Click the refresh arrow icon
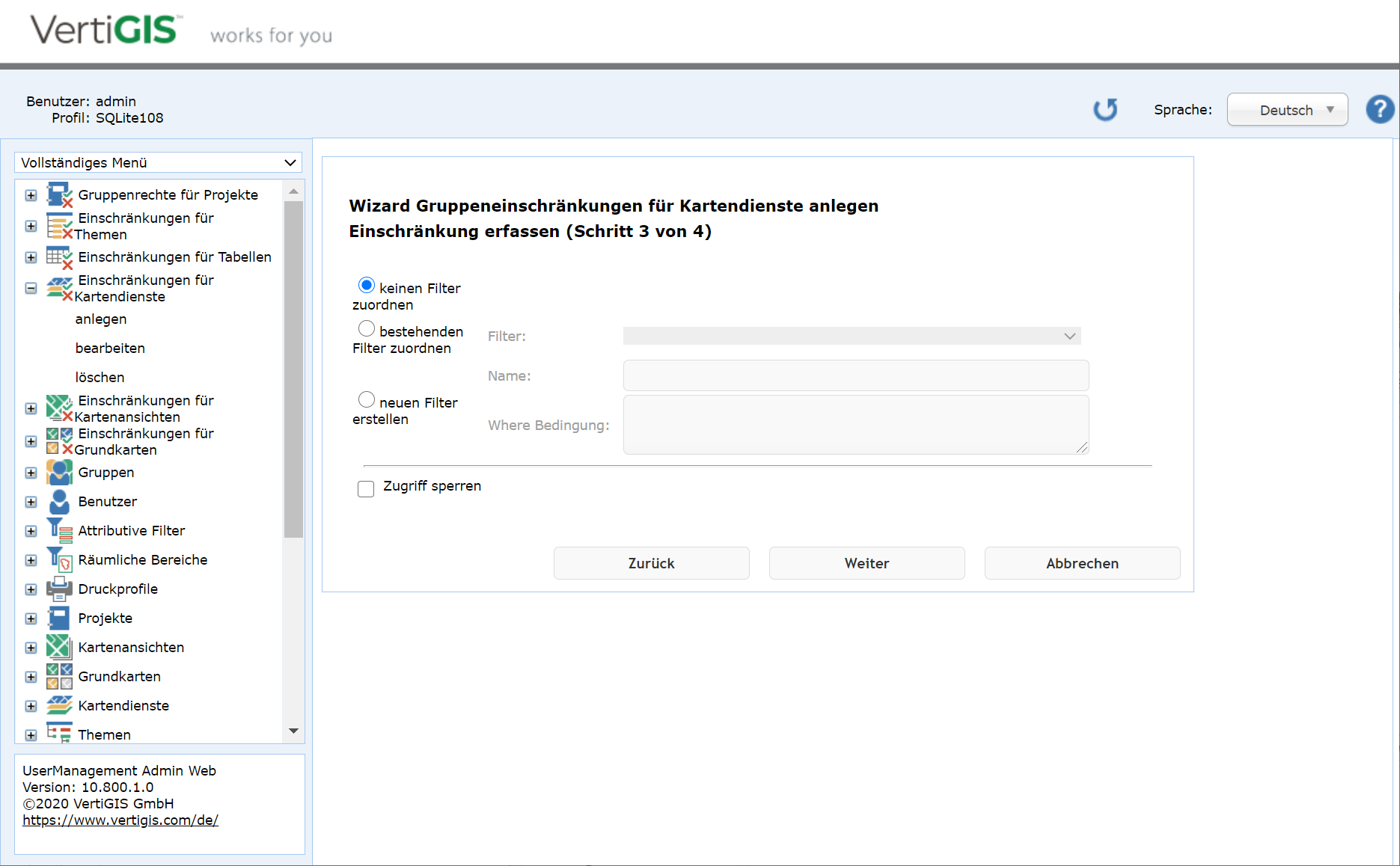Screen dimensions: 1400x866 click(x=1105, y=110)
